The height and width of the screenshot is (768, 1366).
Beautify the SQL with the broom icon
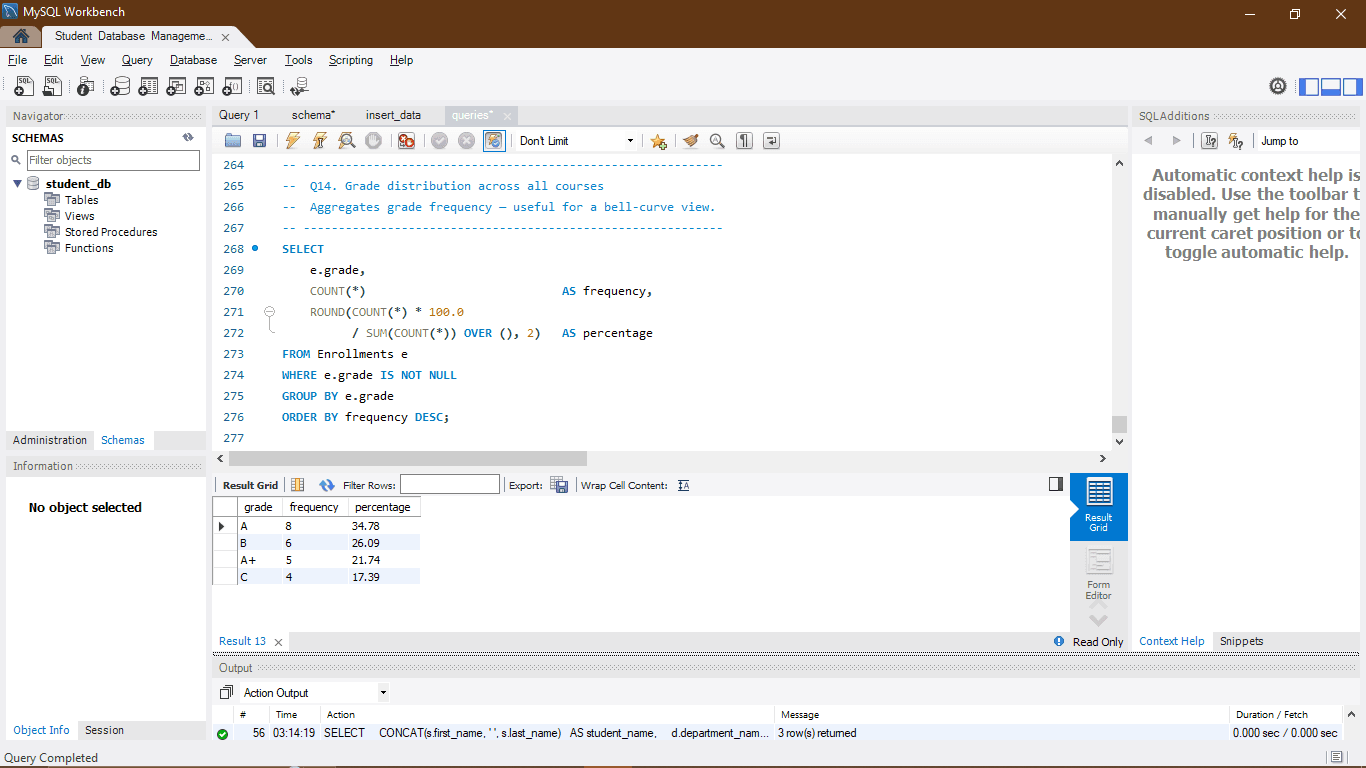click(690, 141)
